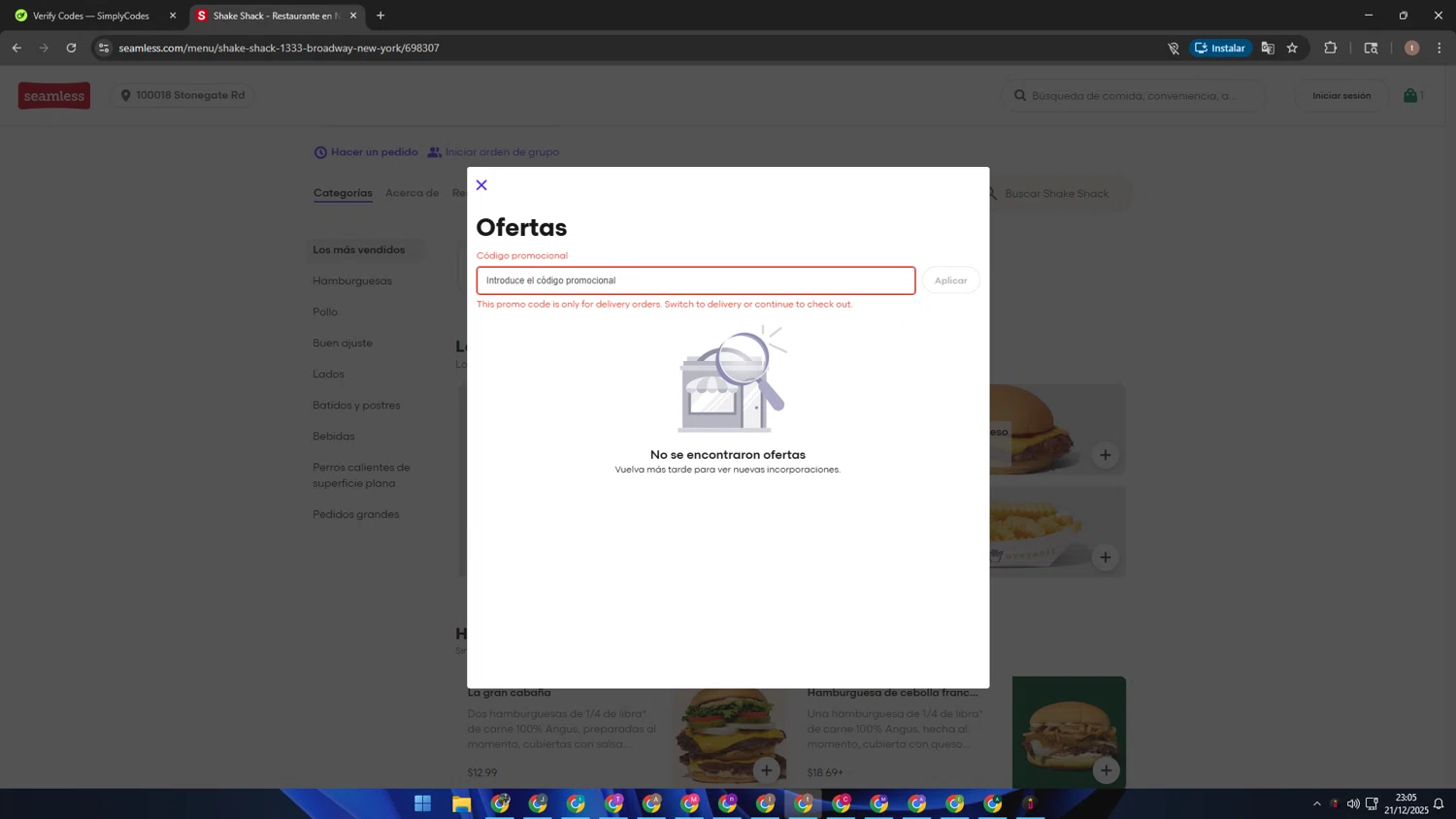Click the La gran cabaña title

(509, 693)
